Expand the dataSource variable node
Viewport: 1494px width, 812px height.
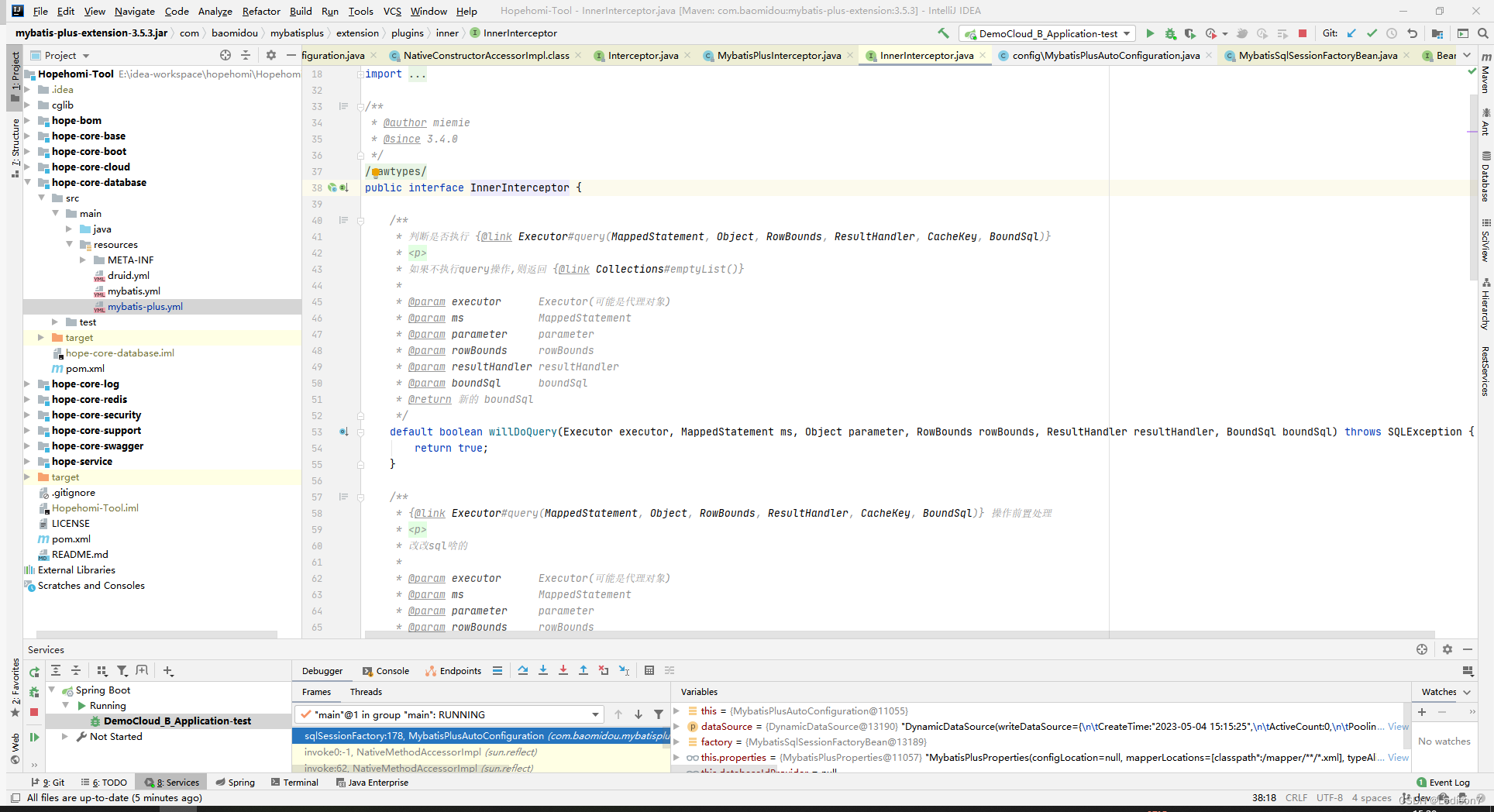[x=676, y=727]
